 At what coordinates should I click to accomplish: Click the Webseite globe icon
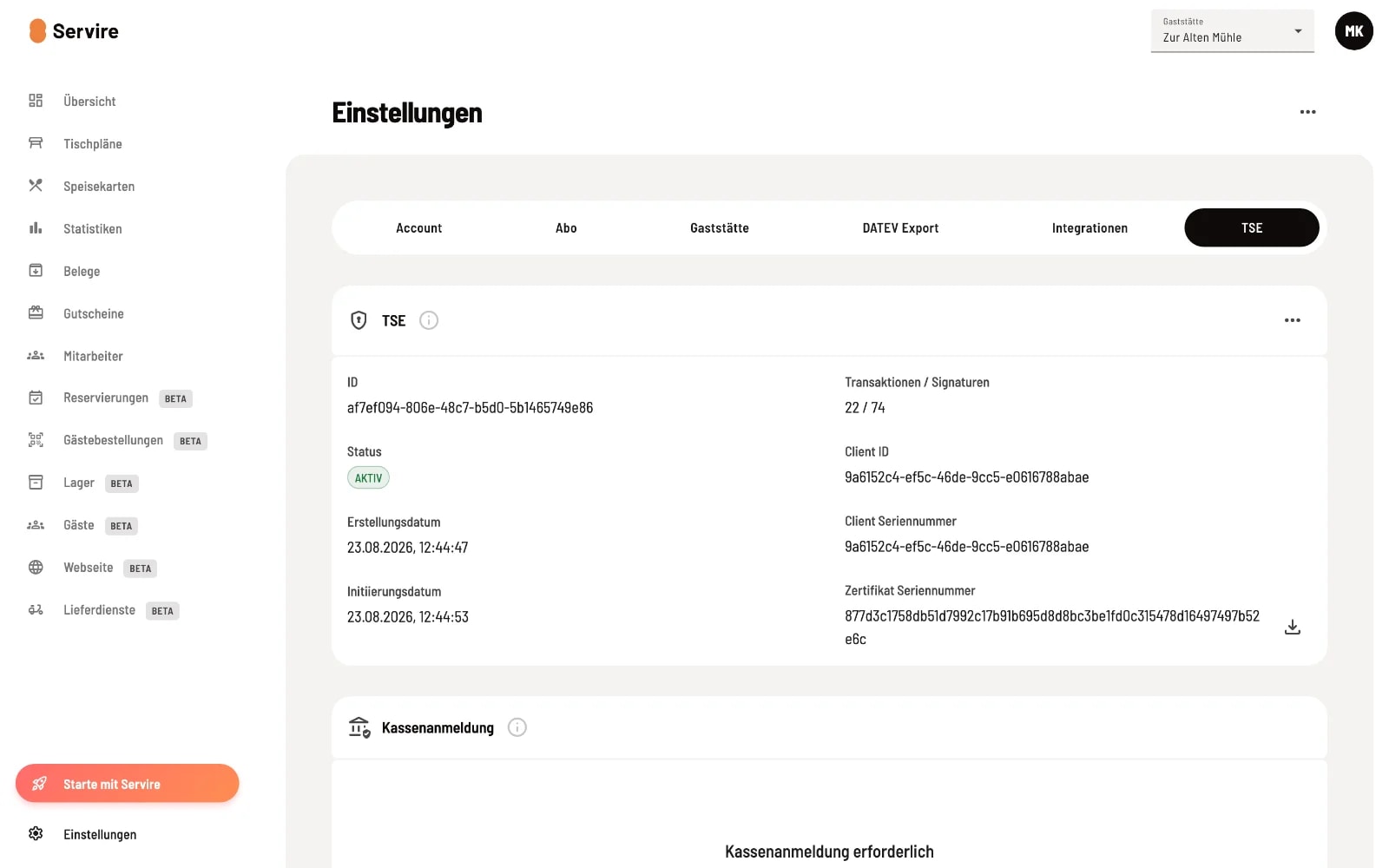tap(36, 568)
